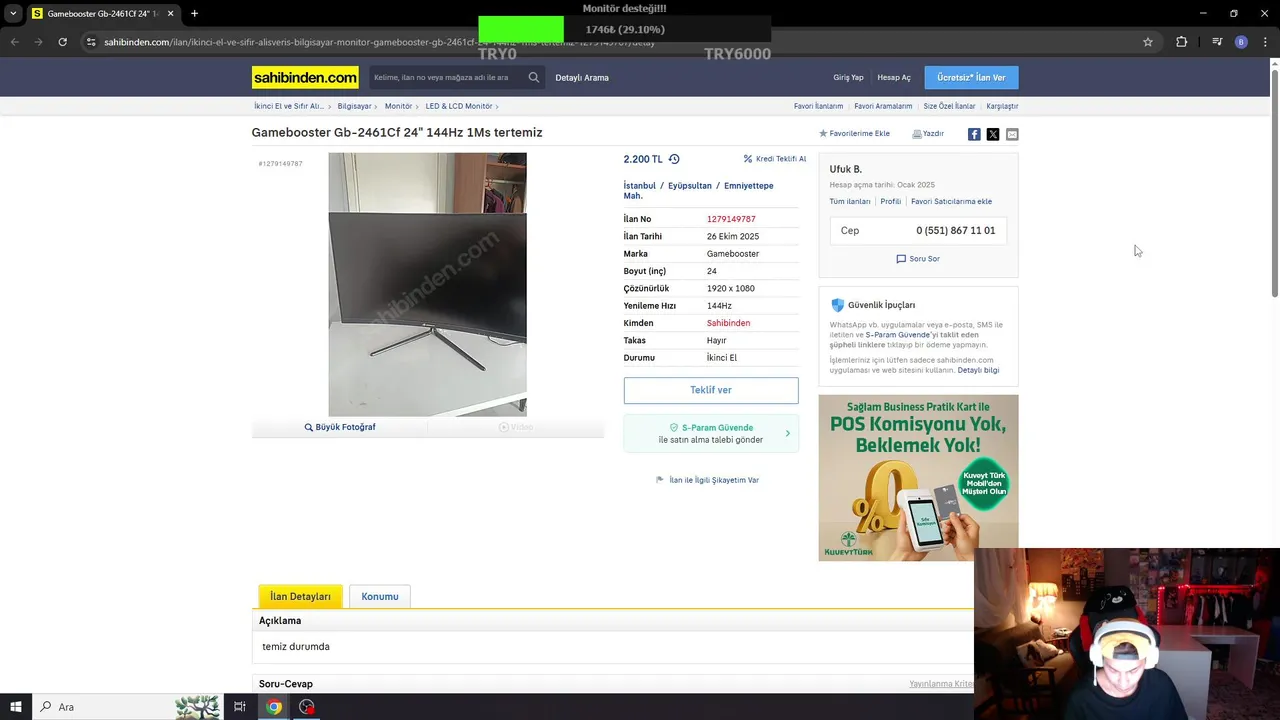The height and width of the screenshot is (720, 1280).
Task: Open Detaylı Arama advanced search
Action: 582,77
